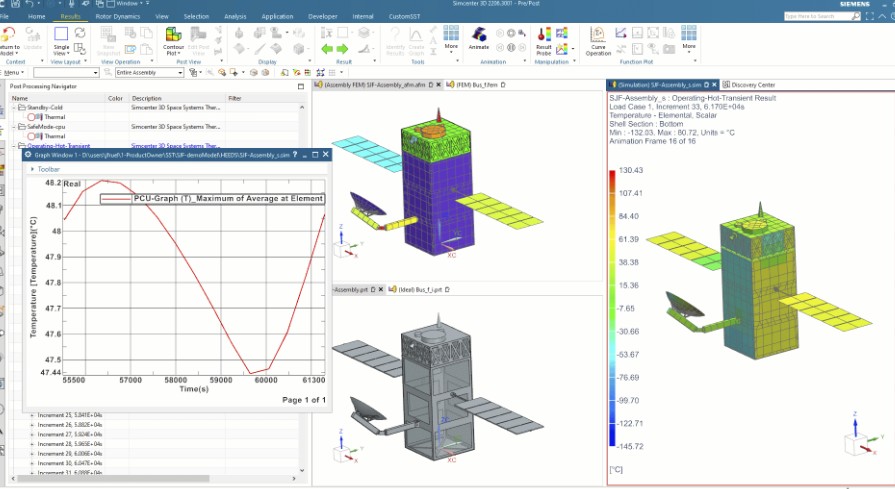This screenshot has height=489, width=895.
Task: Click the Return to Model icon
Action: [9, 38]
